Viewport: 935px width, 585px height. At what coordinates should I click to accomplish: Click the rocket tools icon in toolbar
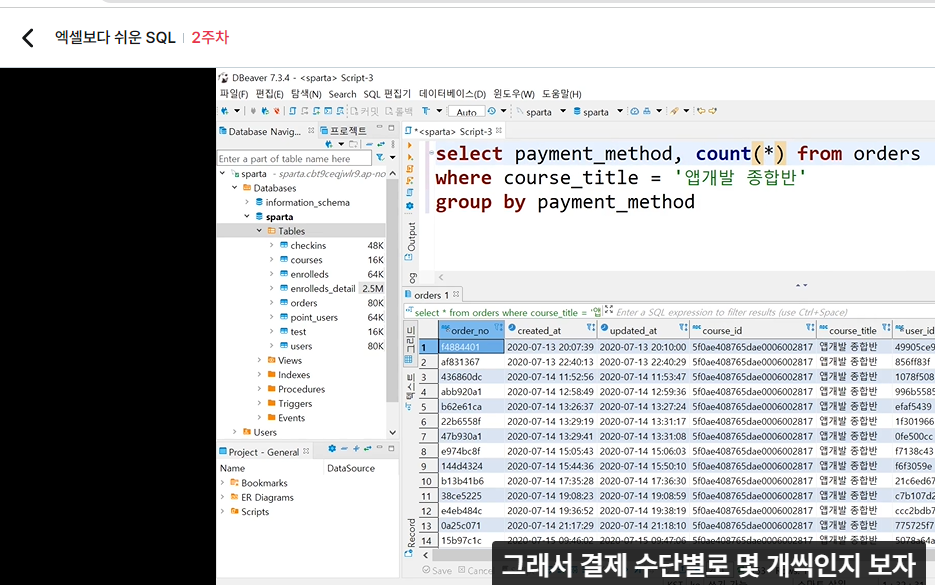(674, 111)
